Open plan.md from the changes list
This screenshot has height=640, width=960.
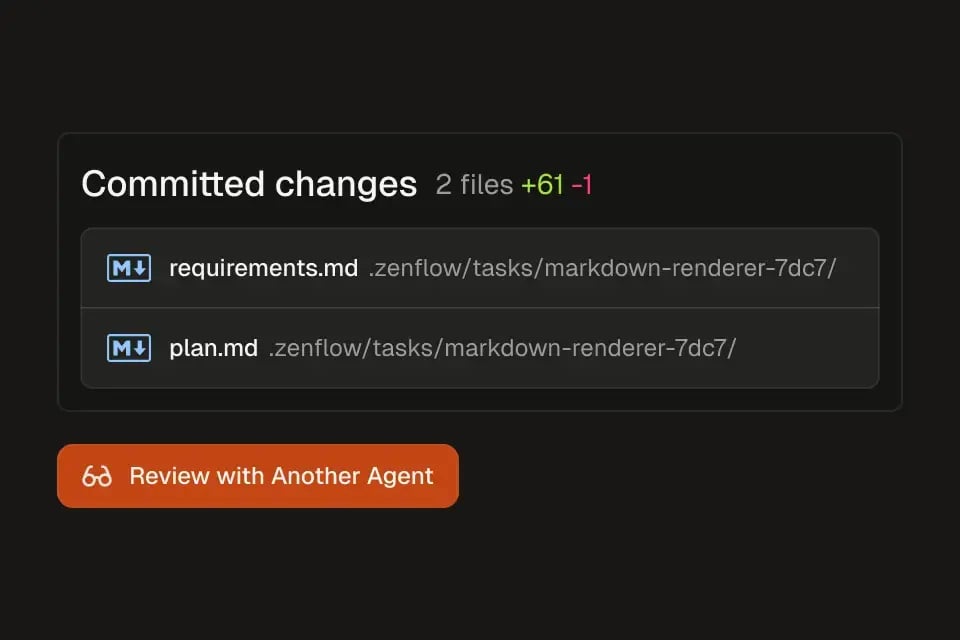[214, 347]
